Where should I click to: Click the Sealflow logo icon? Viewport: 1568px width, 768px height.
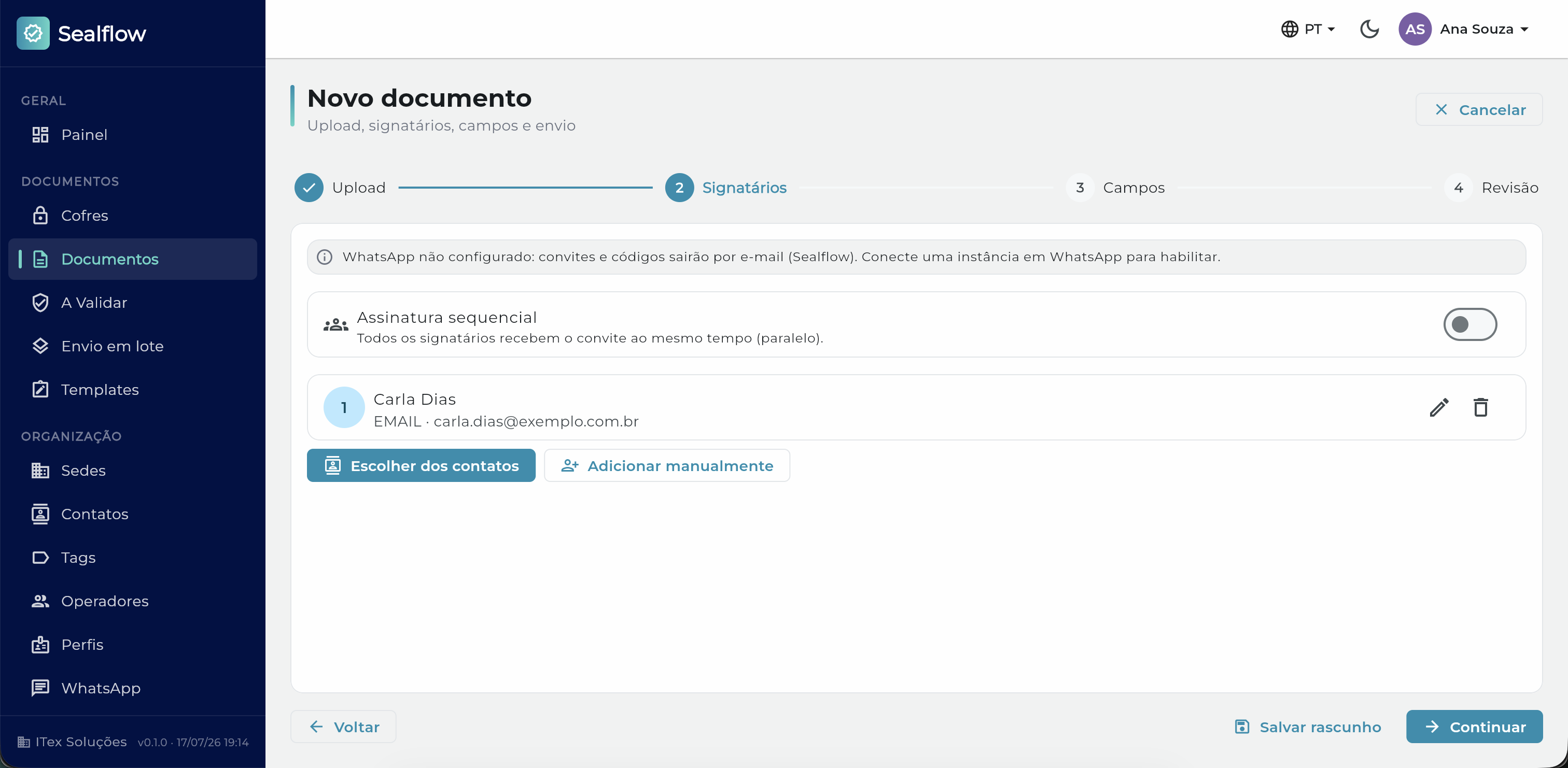tap(33, 33)
